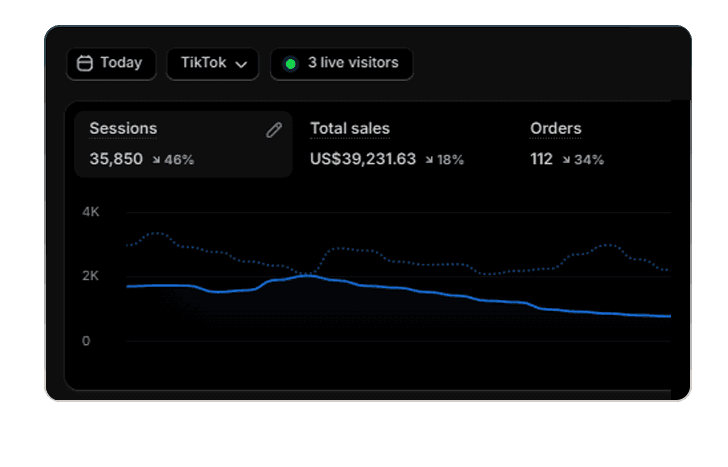Screen dimensions: 728x467
Task: Open the 3 live visitors view
Action: [342, 64]
